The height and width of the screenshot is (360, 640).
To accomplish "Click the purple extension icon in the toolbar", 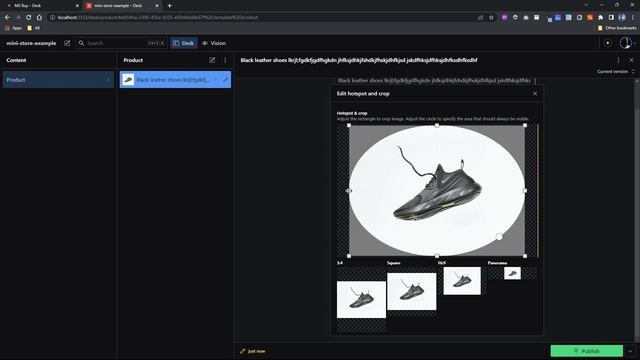I will [504, 18].
